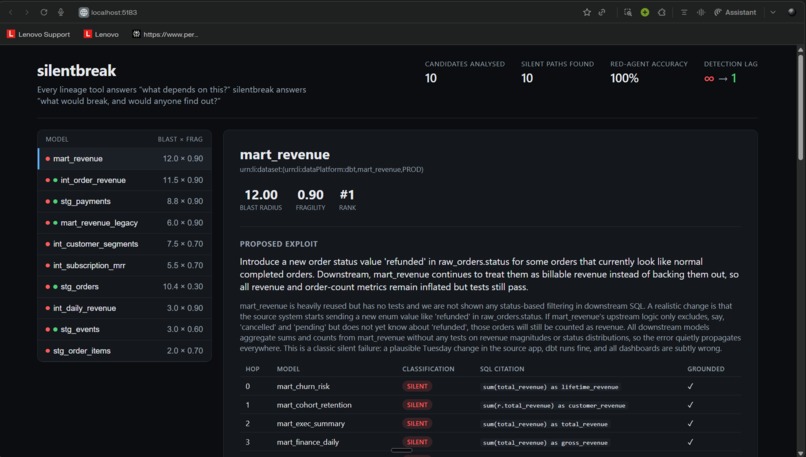Click the PROPOSED EXPLOIT heading

(279, 244)
